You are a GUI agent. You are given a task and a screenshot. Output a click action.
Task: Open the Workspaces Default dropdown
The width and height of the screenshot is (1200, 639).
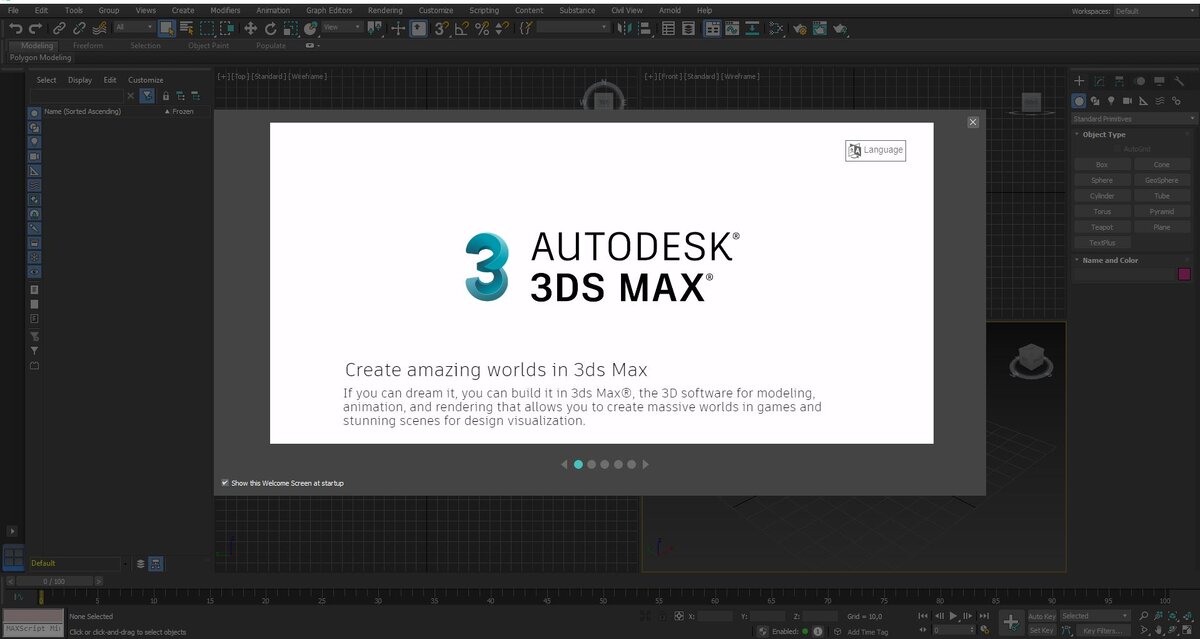point(1153,11)
